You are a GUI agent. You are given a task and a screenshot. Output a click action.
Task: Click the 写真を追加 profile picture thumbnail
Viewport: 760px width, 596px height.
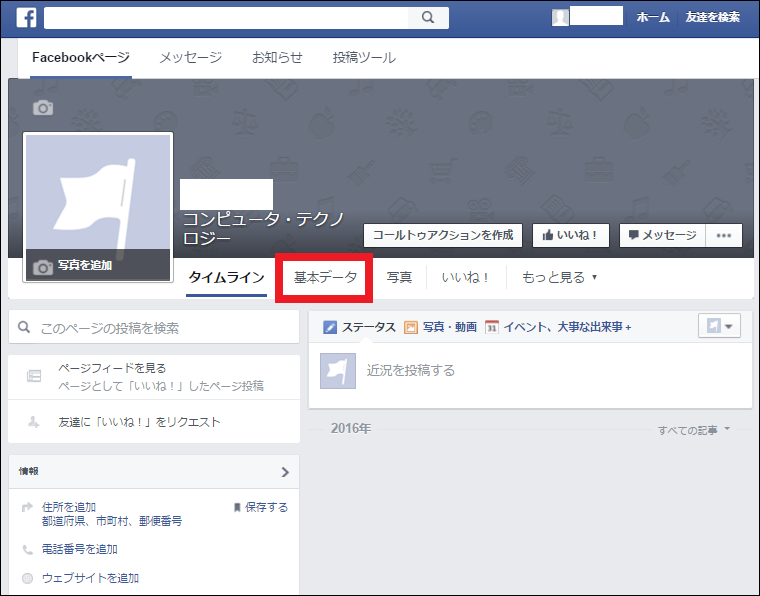point(98,206)
